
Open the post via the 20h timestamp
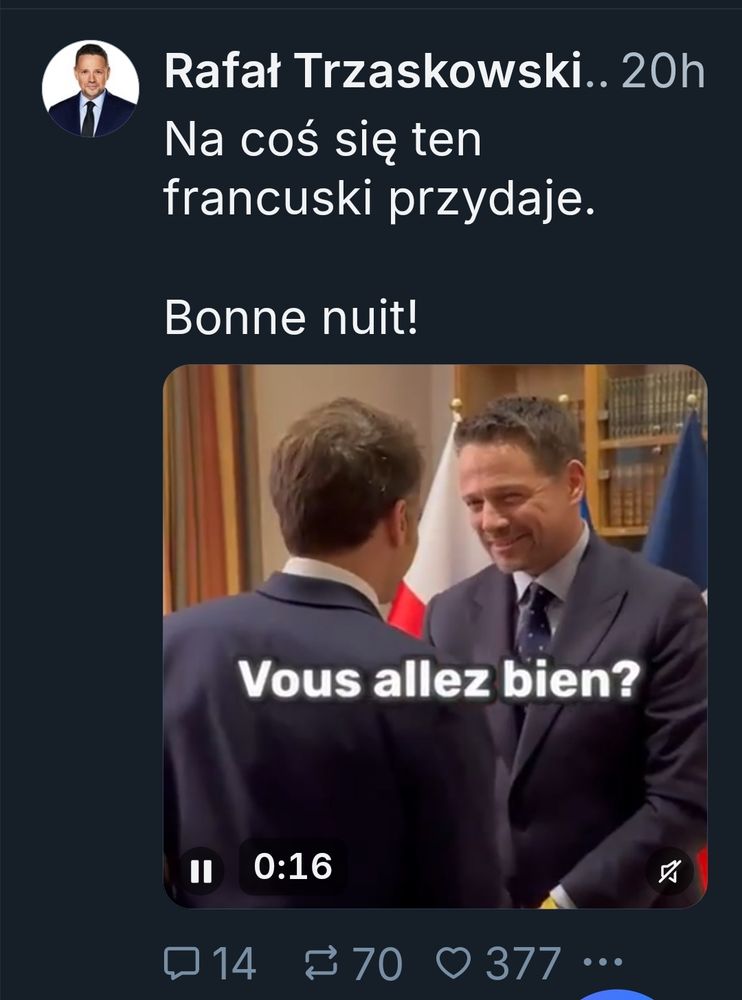663,70
